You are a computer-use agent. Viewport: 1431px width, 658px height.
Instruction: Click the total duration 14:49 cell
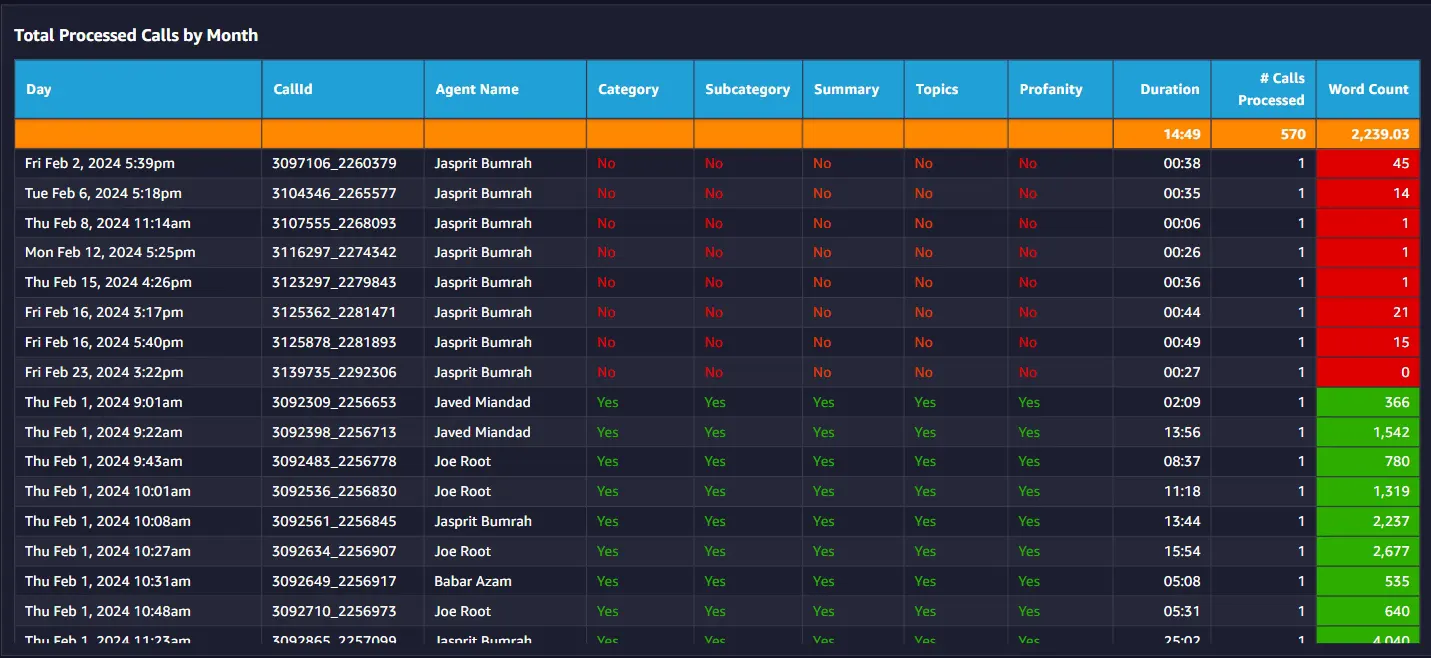click(x=1162, y=134)
